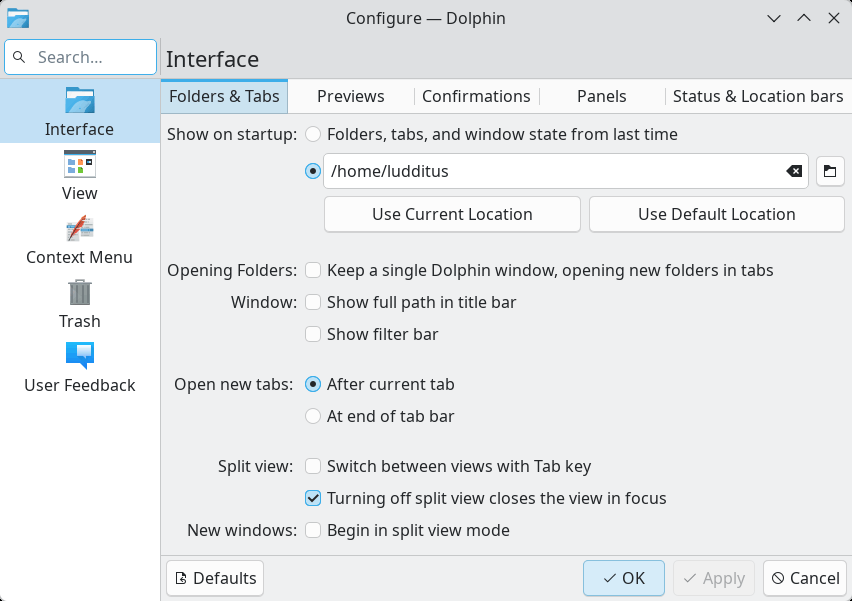Open the Interface settings category
852x601 pixels.
point(79,111)
